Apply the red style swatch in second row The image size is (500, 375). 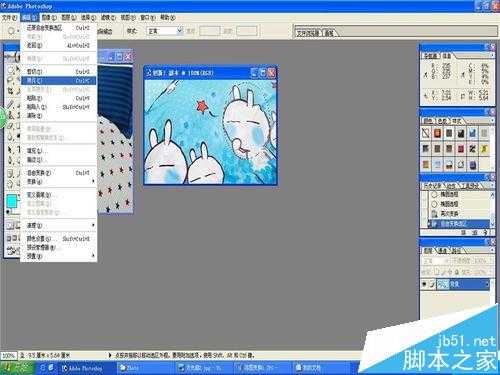460,149
